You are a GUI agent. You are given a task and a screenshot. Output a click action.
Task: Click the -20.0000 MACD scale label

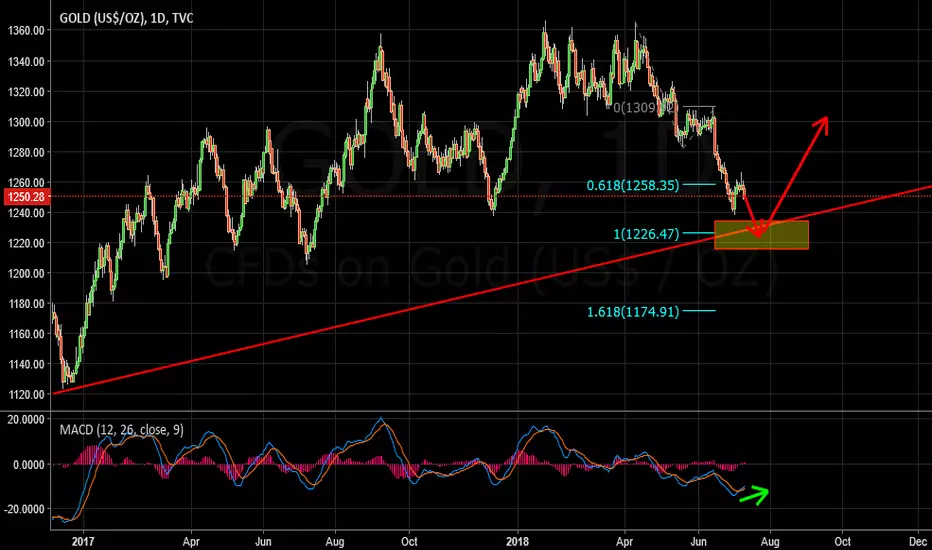[24, 509]
